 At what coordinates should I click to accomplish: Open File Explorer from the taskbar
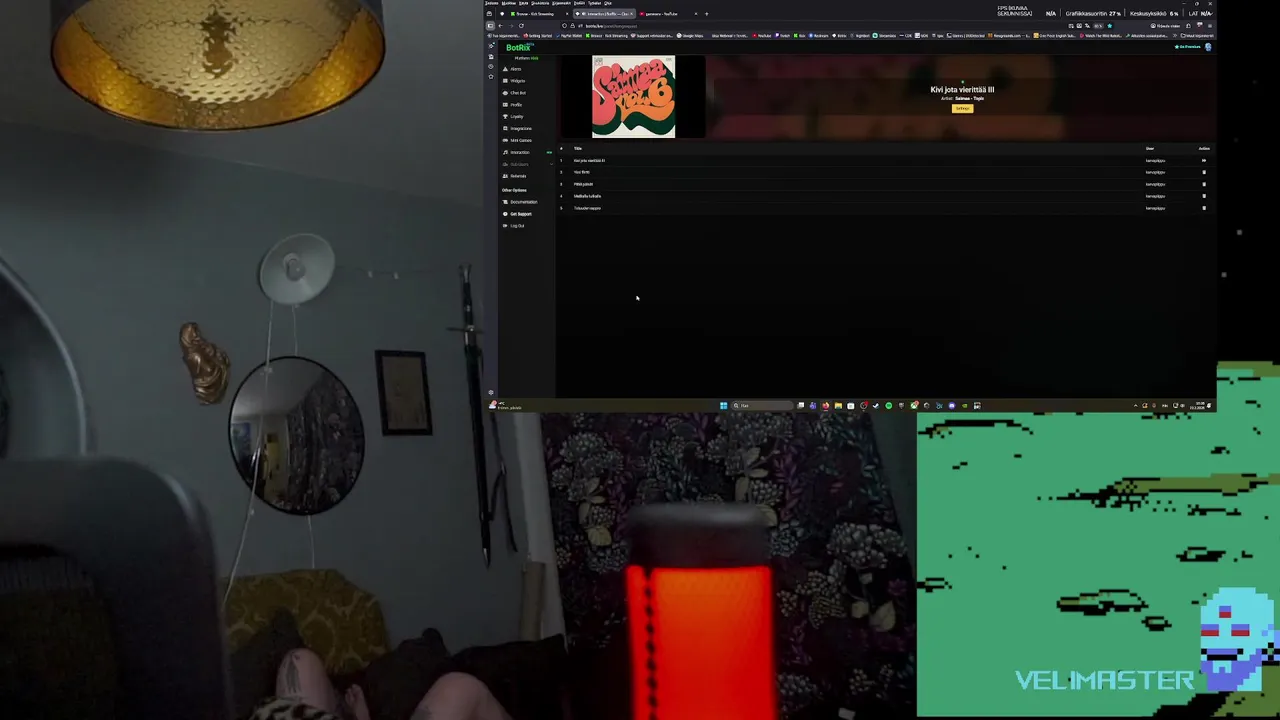[838, 405]
